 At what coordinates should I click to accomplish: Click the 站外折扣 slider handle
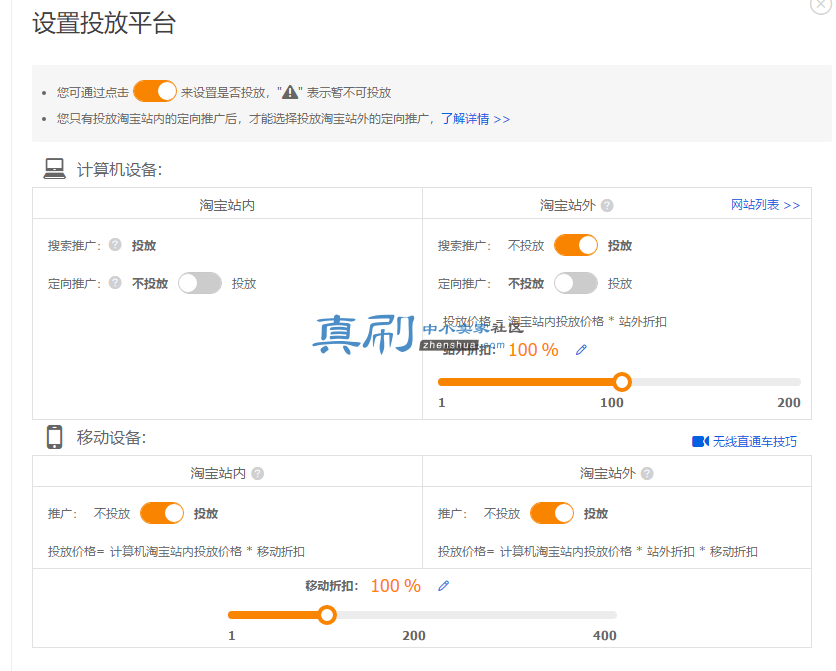pos(622,382)
